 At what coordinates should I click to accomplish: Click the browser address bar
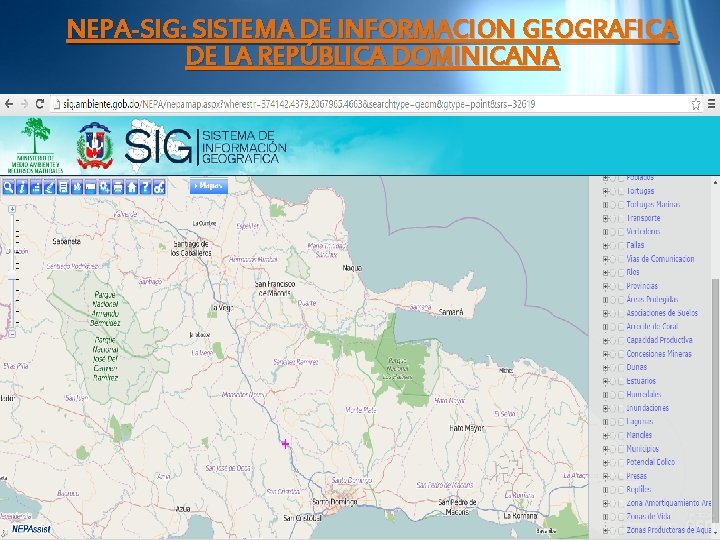(x=367, y=104)
